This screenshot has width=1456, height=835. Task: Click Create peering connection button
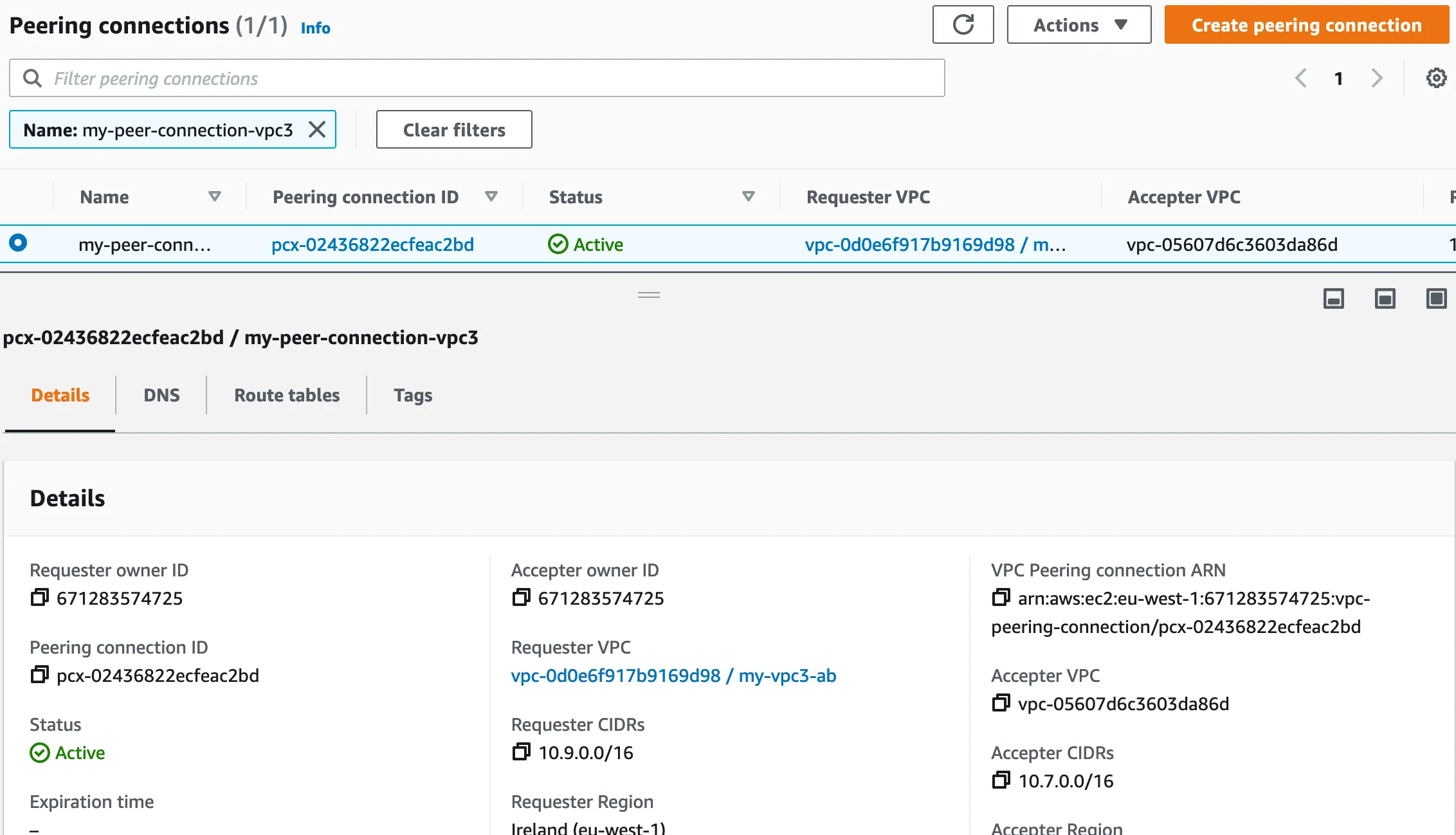pos(1306,25)
